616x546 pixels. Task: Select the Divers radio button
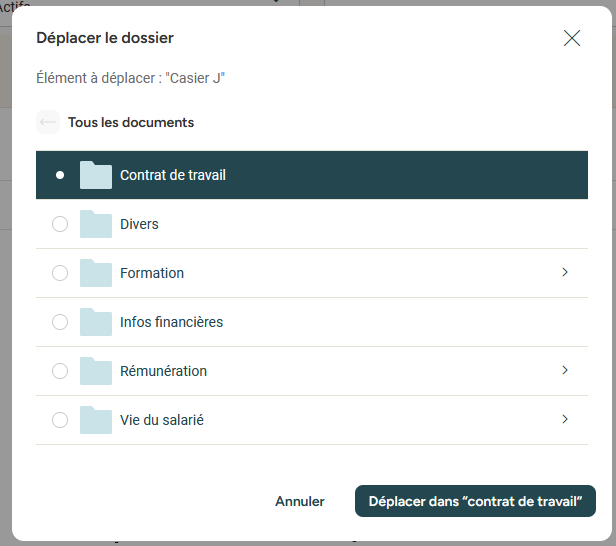[60, 224]
